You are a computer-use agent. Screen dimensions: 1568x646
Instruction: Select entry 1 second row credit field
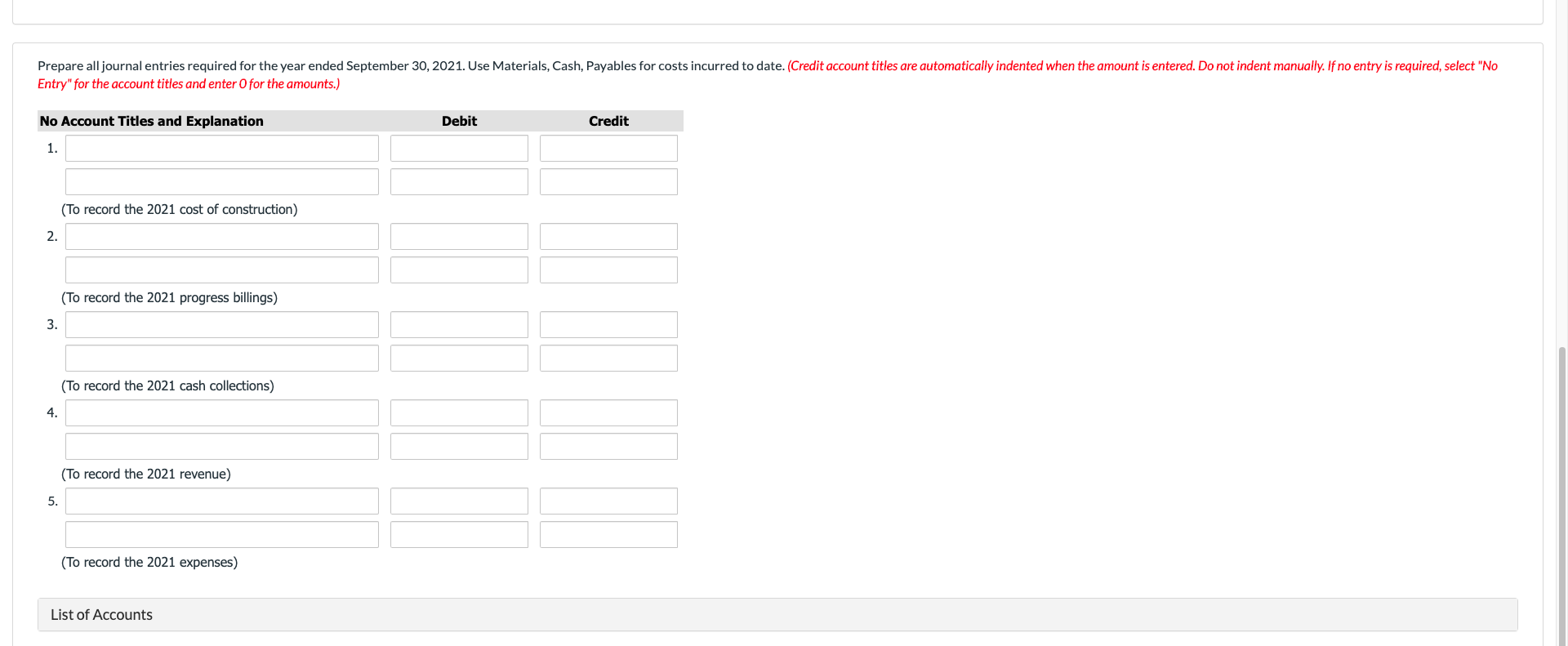(x=608, y=181)
